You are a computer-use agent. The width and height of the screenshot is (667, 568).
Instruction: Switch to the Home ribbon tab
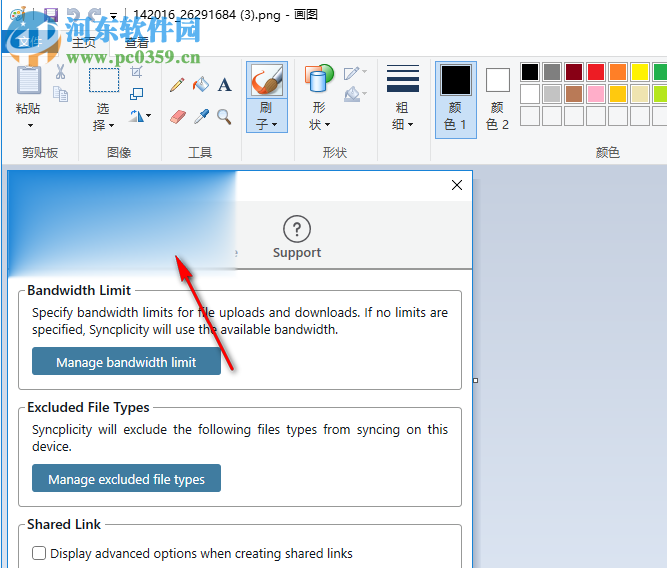(84, 42)
